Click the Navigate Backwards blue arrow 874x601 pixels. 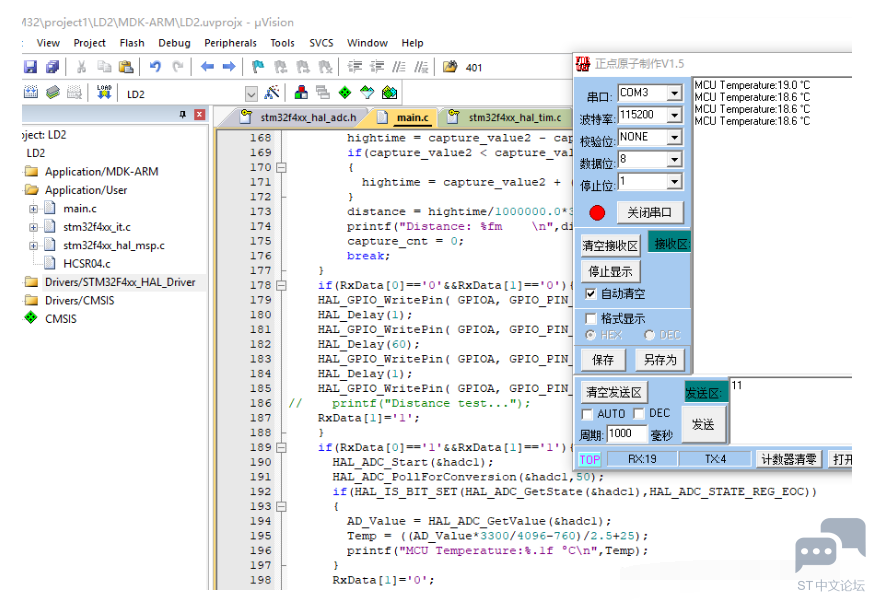207,67
